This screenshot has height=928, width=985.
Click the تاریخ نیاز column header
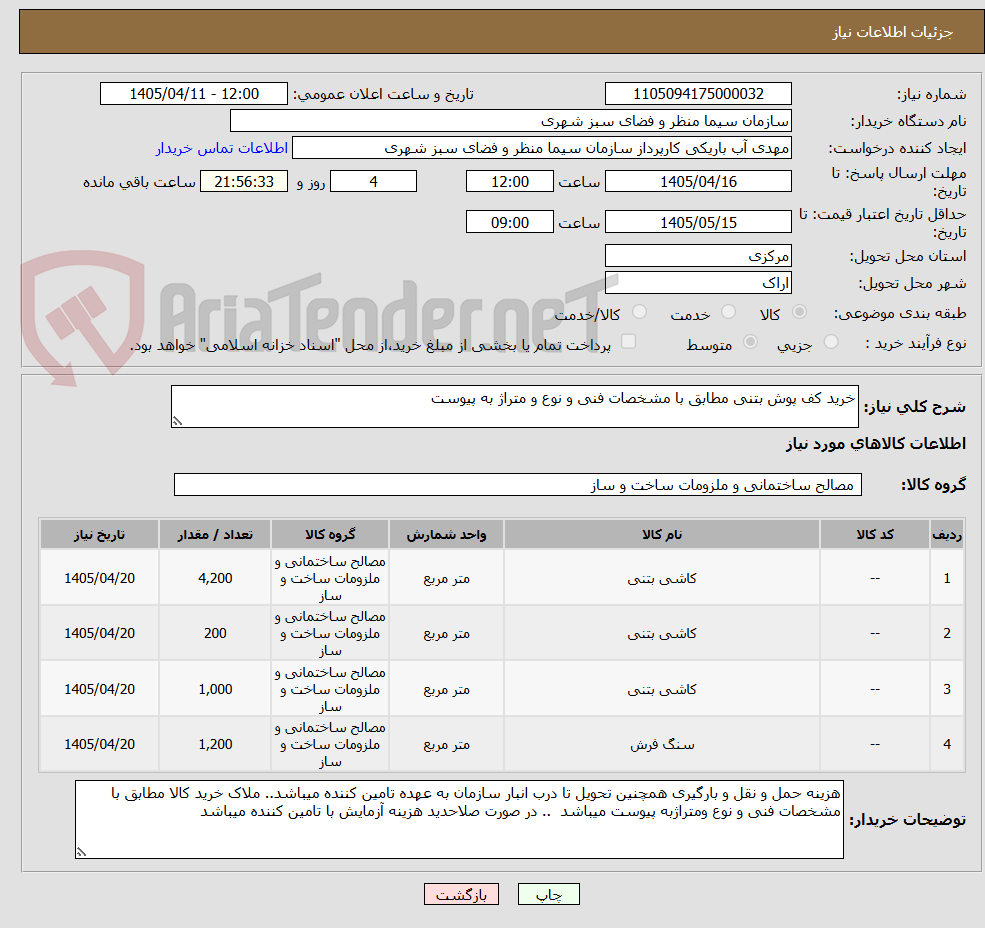tap(99, 534)
